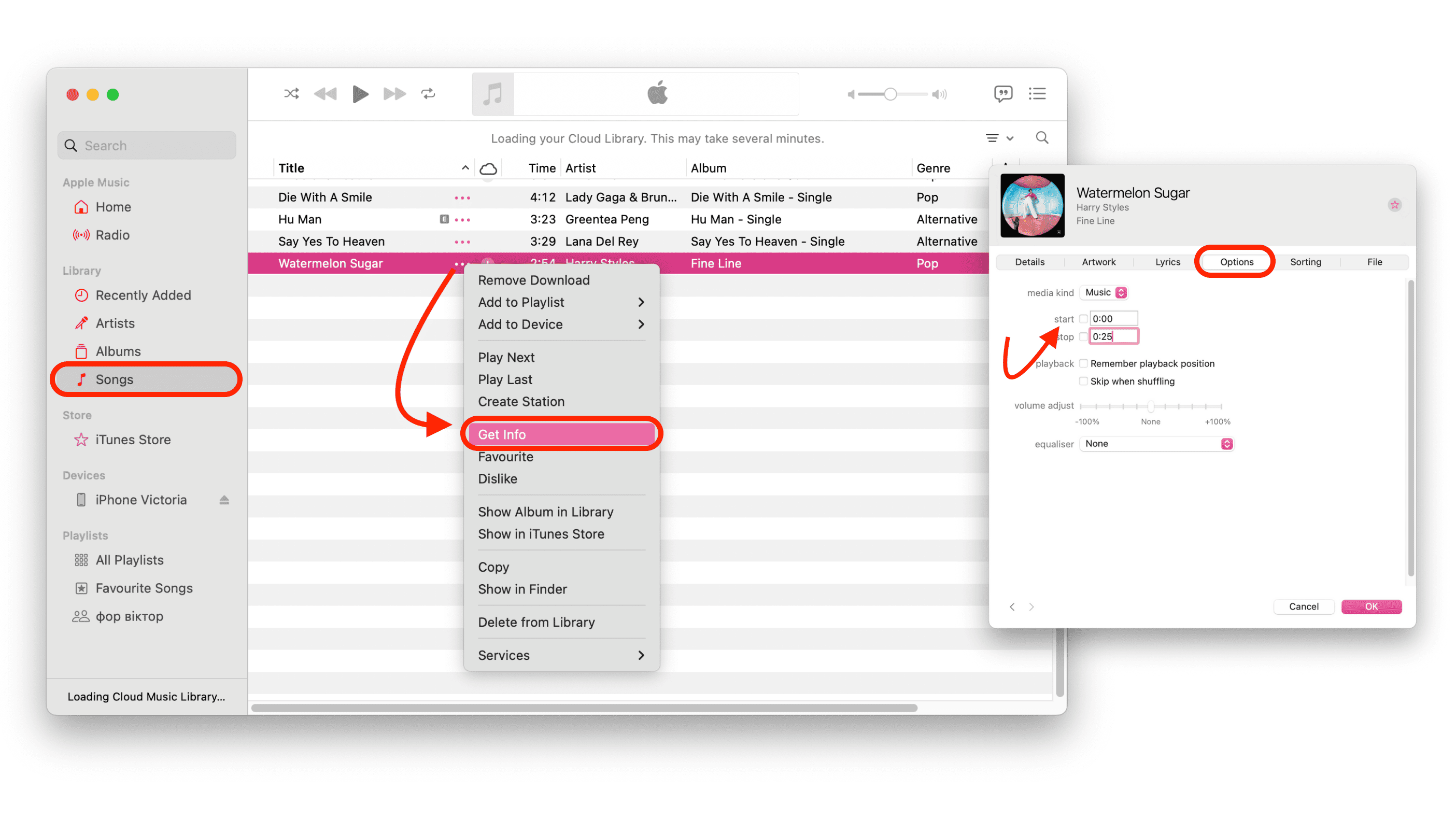Image resolution: width=1456 pixels, height=819 pixels.
Task: Open the sort options dropdown
Action: click(x=999, y=138)
